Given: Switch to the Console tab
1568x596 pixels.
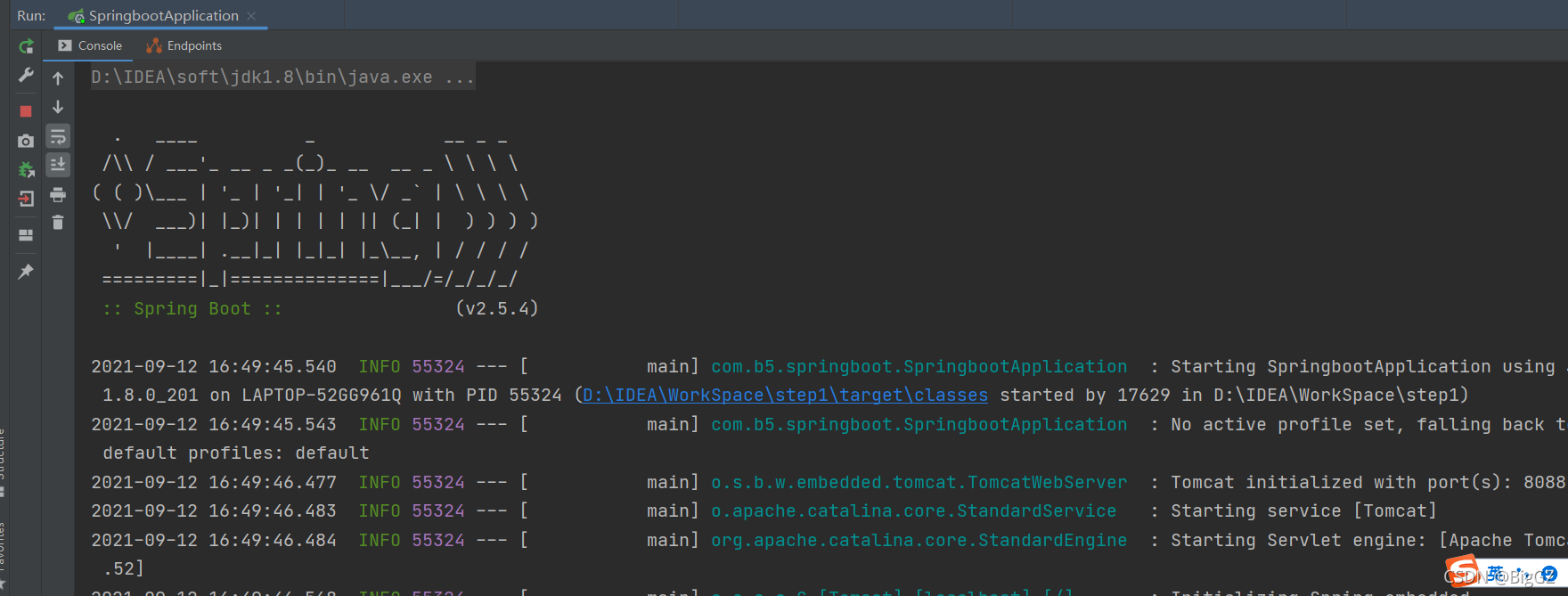Looking at the screenshot, I should pos(90,45).
